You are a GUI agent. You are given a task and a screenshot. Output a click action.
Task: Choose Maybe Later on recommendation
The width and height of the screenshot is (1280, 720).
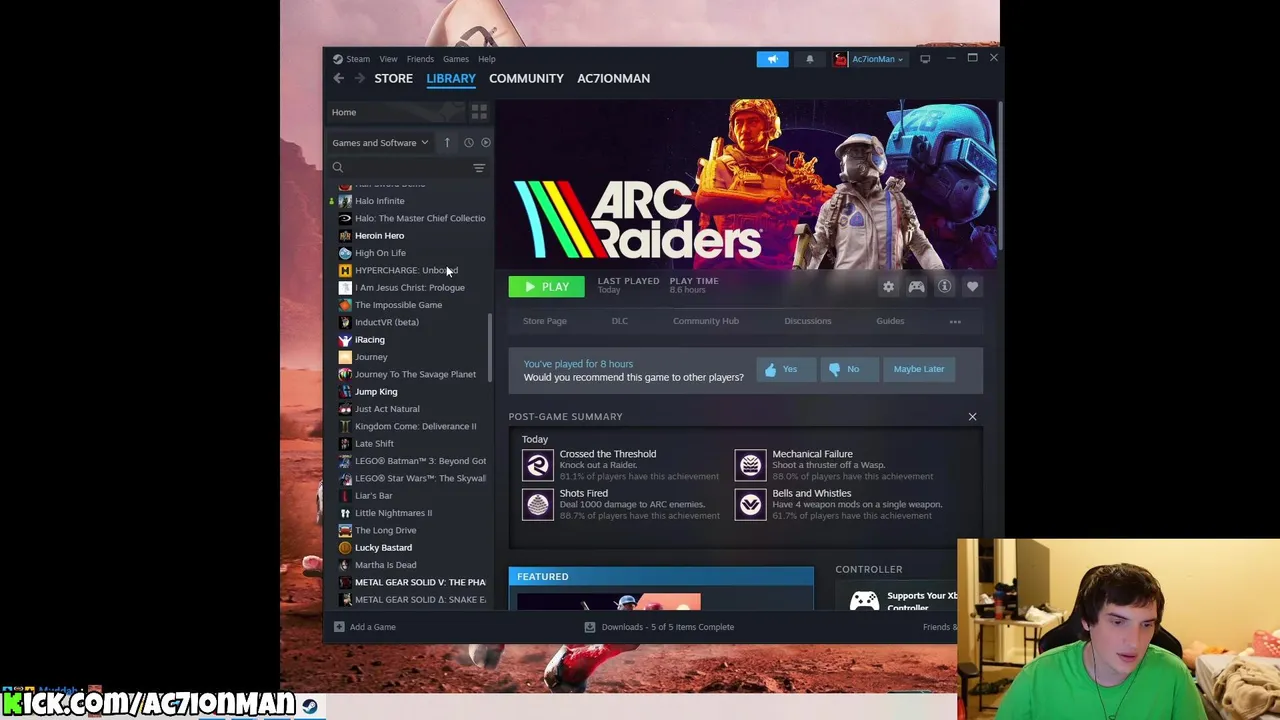[x=919, y=369]
